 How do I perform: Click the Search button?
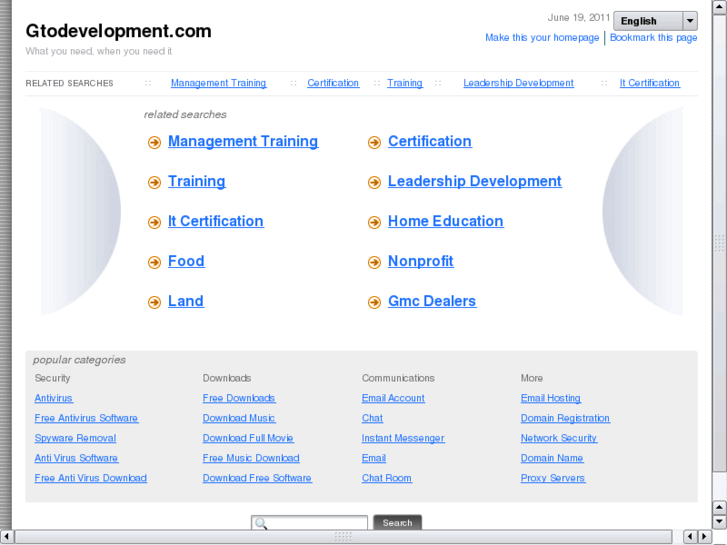[x=397, y=523]
